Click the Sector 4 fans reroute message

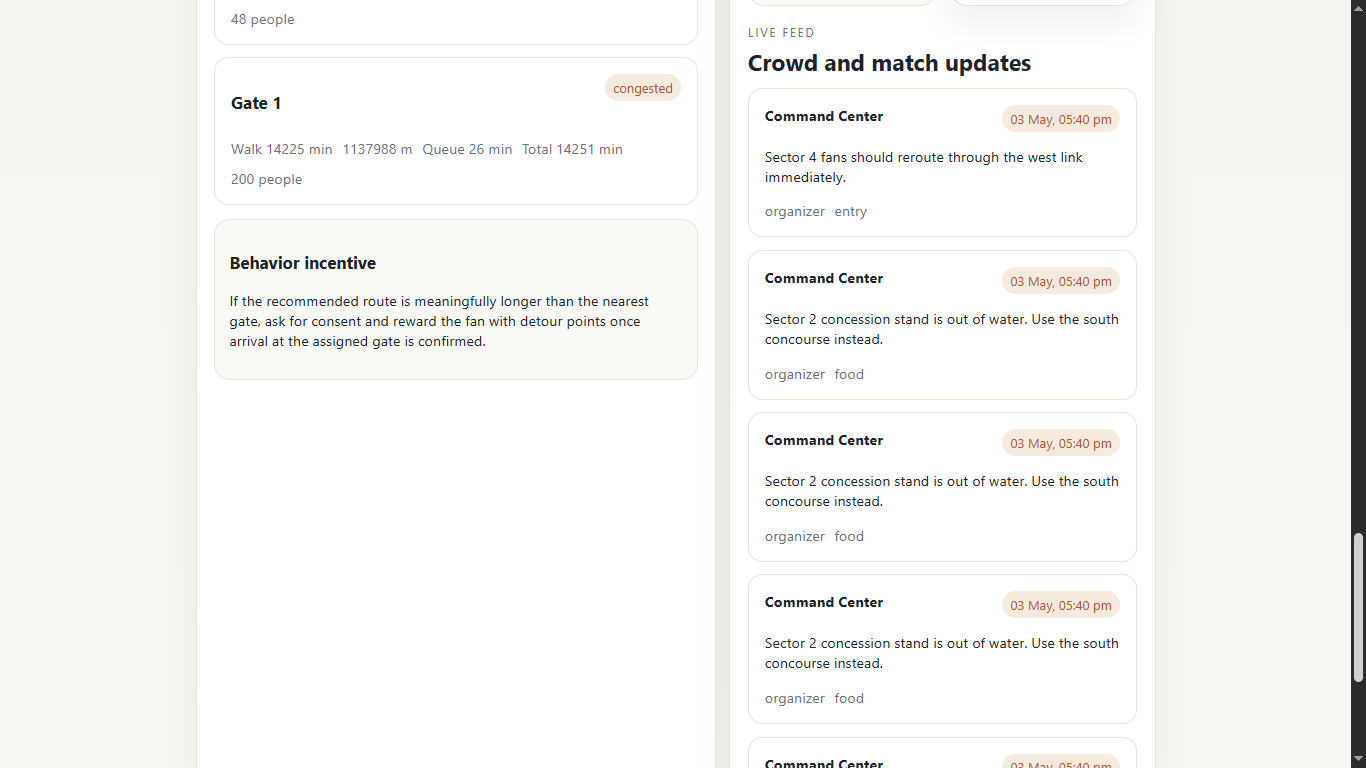pos(924,167)
